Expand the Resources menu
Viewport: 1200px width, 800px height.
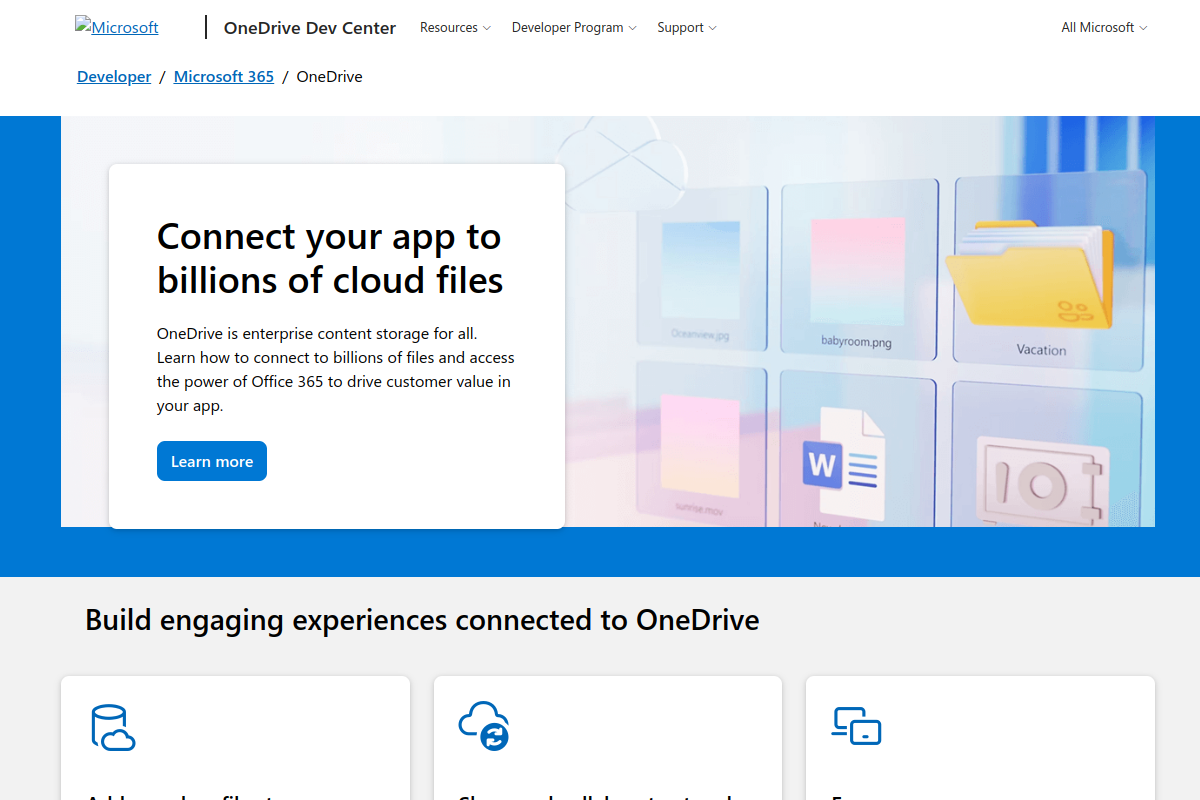455,28
